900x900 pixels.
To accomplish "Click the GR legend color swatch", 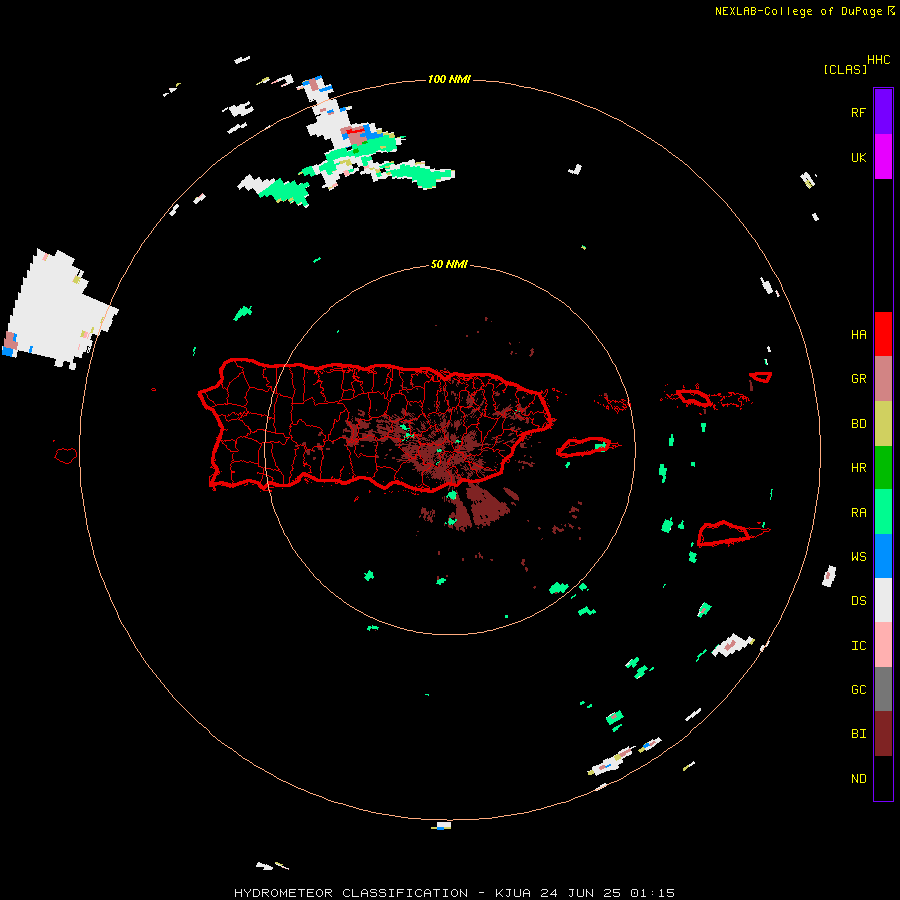I will [x=883, y=378].
